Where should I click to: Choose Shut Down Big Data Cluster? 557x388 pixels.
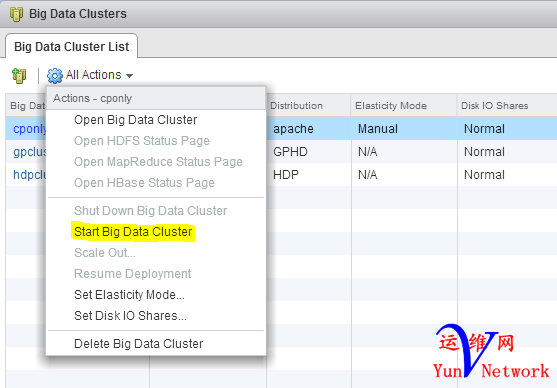click(150, 211)
